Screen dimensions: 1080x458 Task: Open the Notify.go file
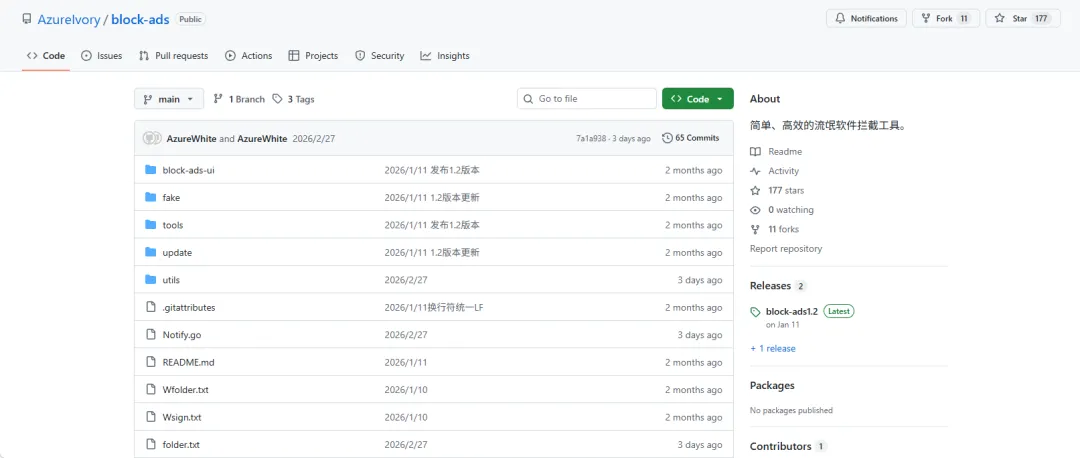(182, 335)
